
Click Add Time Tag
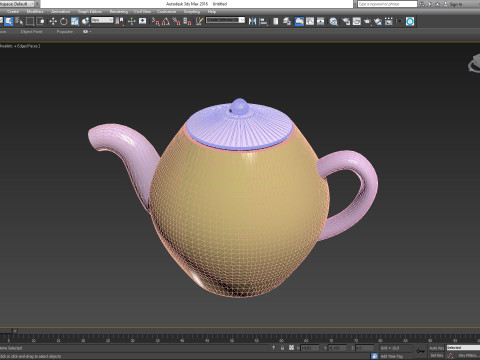tap(392, 356)
